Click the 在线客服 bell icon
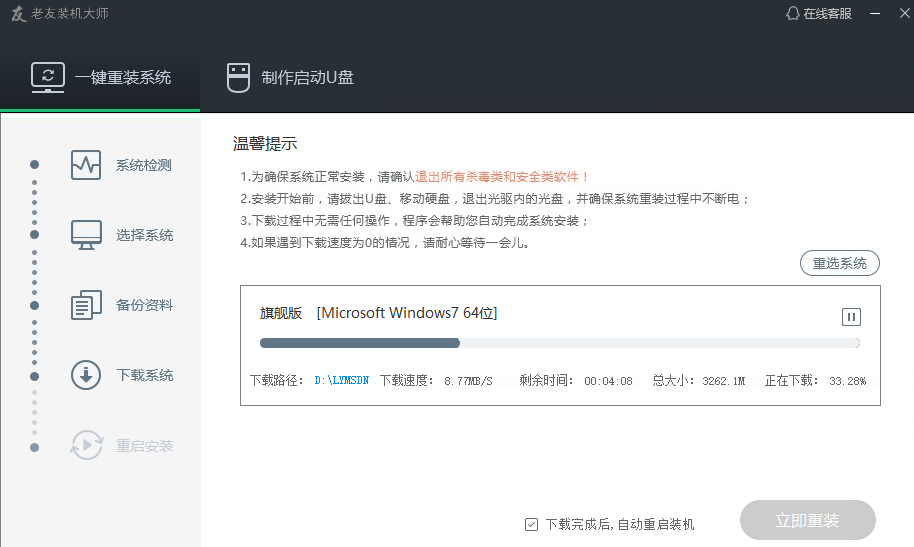The width and height of the screenshot is (914, 547). coord(792,13)
